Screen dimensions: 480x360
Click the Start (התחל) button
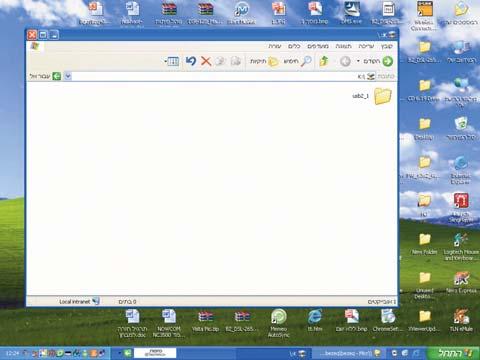(x=453, y=353)
